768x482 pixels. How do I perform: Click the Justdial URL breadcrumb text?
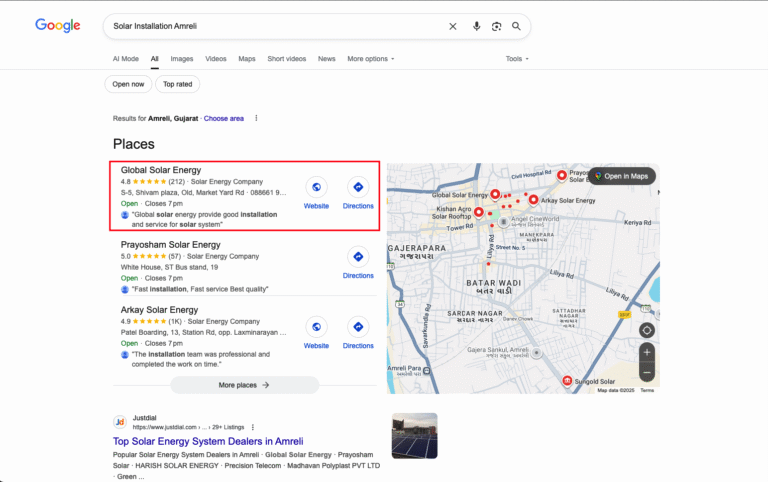189,427
